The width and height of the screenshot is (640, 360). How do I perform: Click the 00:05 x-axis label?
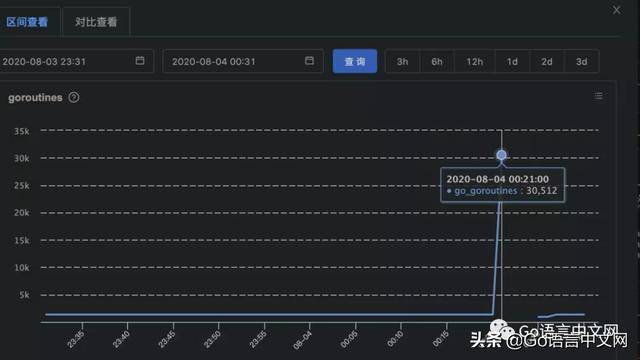349,339
